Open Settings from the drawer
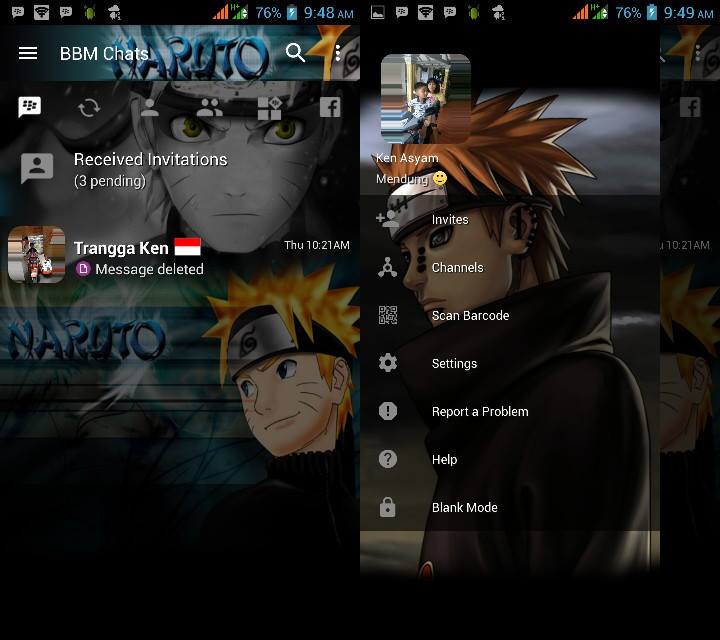The image size is (720, 640). (510, 363)
